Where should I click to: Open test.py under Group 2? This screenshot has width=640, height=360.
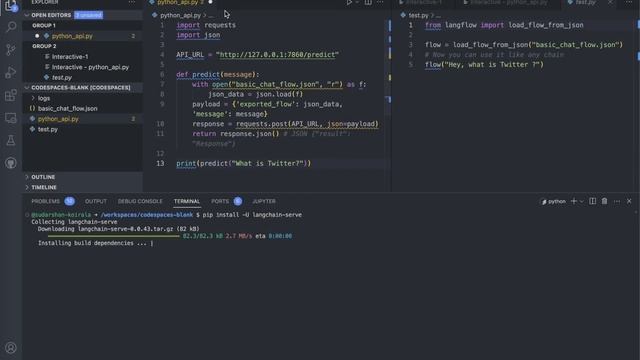[62, 78]
